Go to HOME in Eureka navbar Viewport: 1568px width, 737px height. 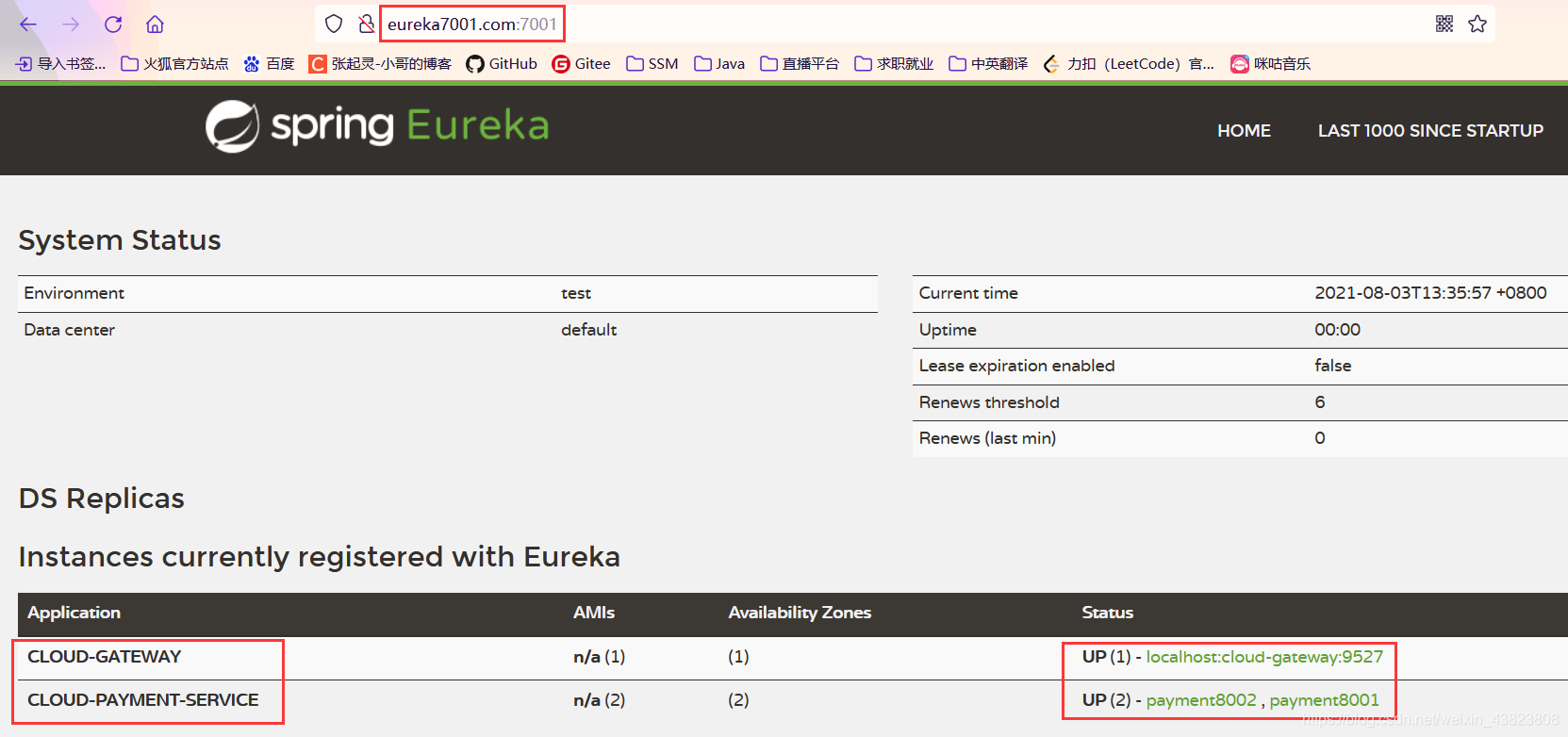1244,131
